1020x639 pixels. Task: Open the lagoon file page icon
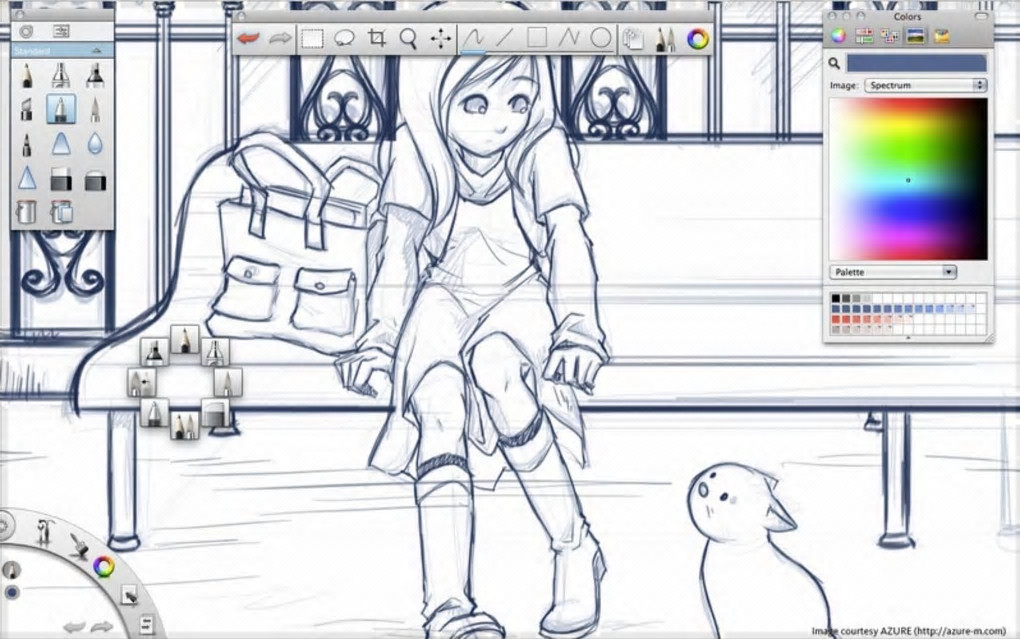point(146,625)
